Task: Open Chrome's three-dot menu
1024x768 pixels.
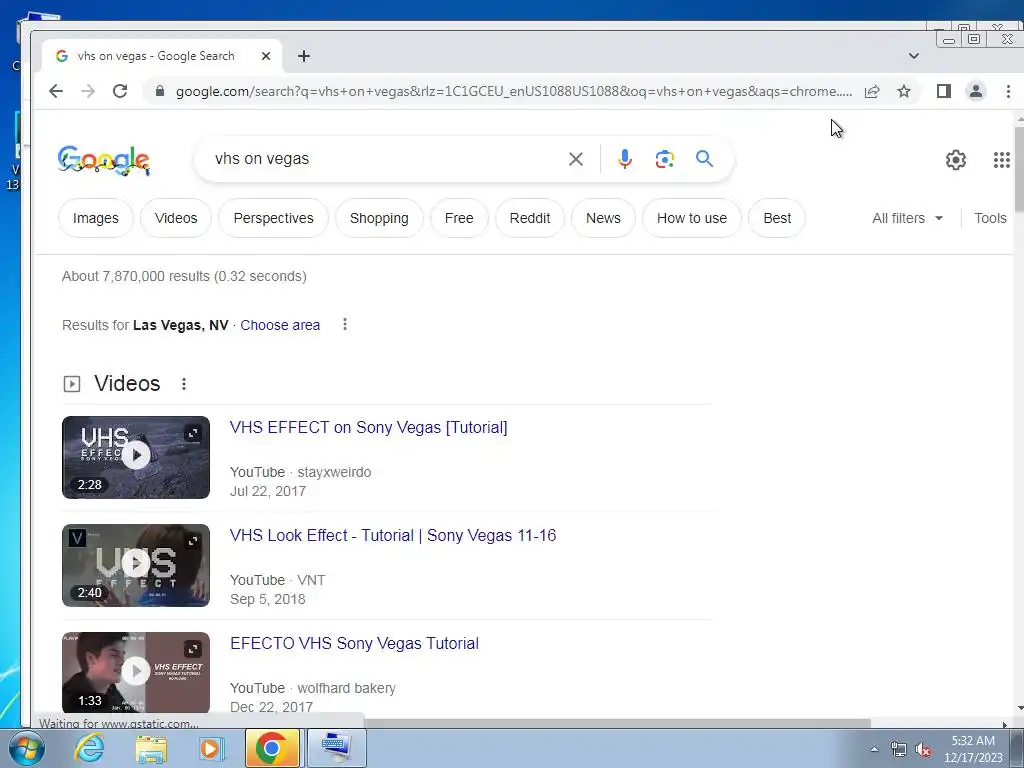Action: click(x=1008, y=91)
